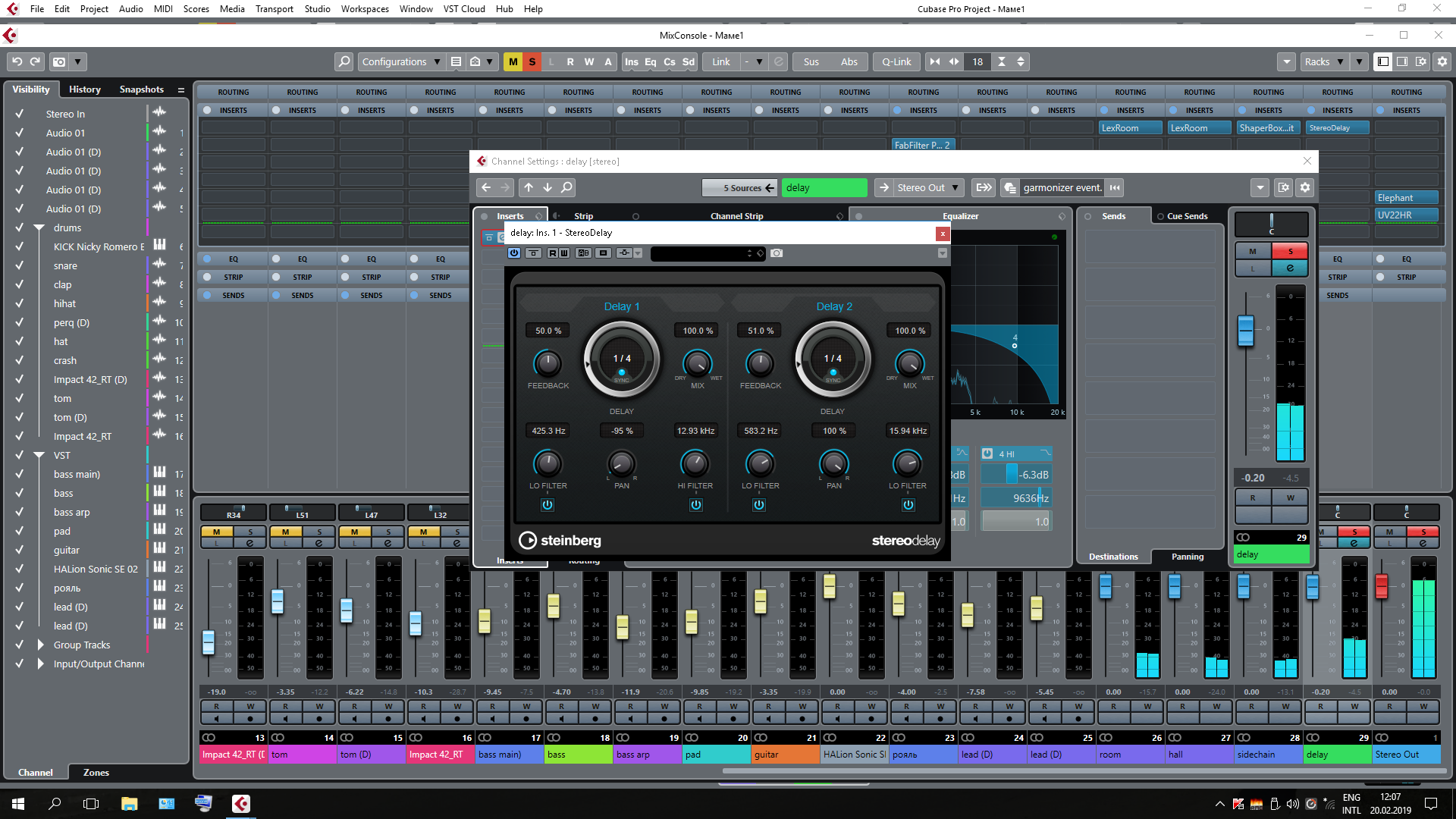Disable global Mute M button in toolbar
The height and width of the screenshot is (819, 1456).
513,61
